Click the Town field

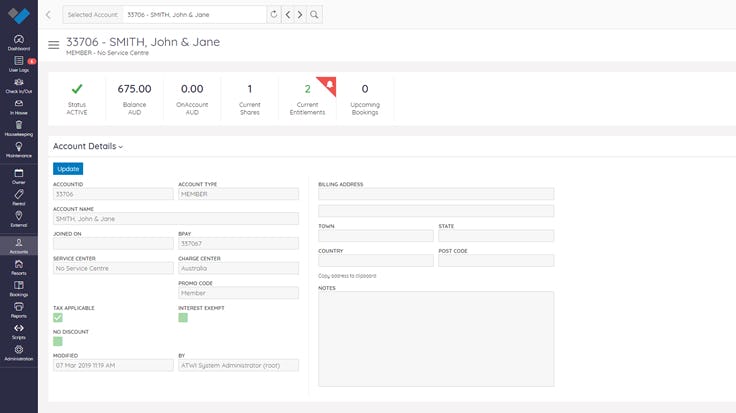pyautogui.click(x=376, y=236)
